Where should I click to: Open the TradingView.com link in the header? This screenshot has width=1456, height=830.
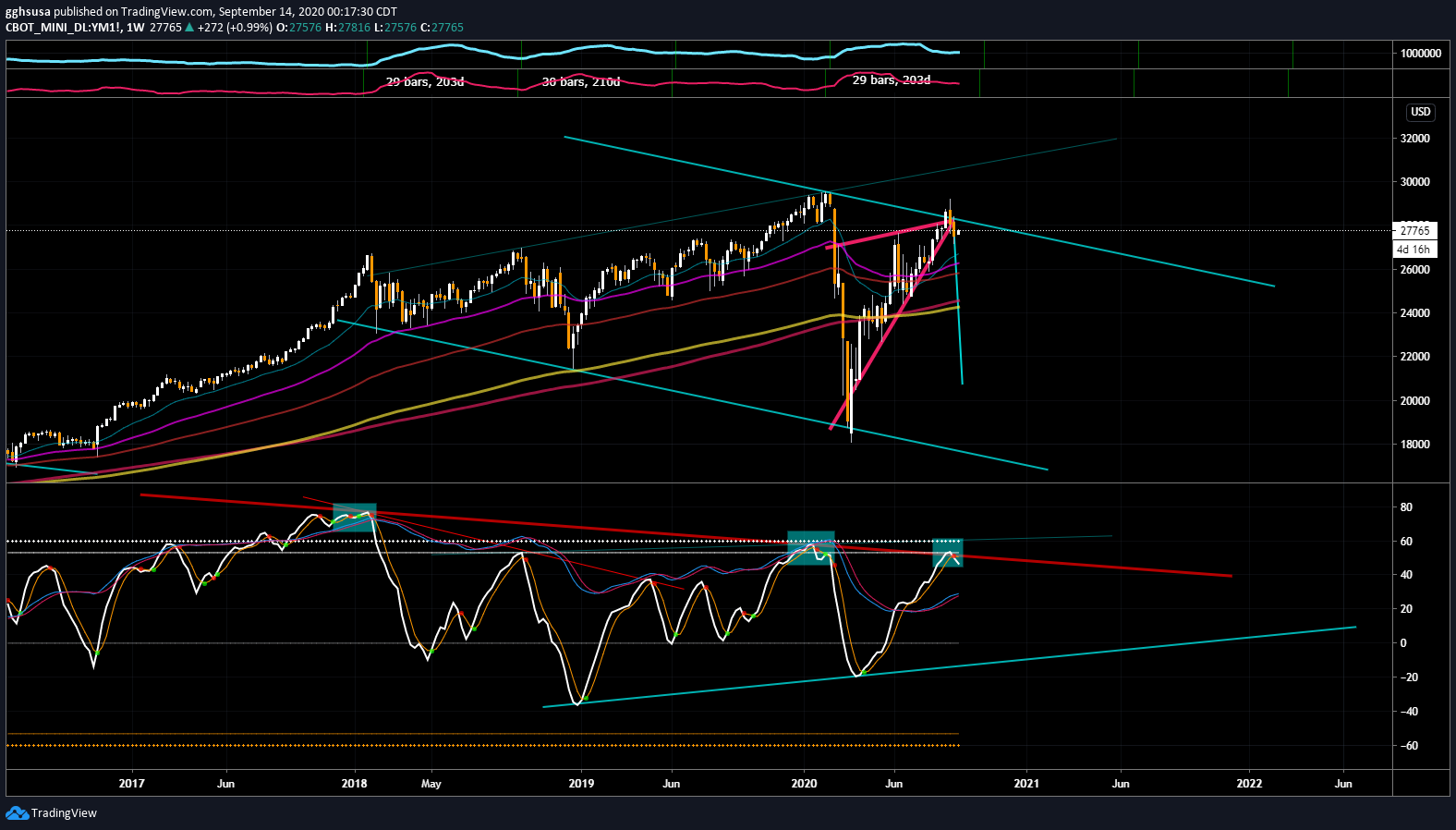[x=168, y=12]
